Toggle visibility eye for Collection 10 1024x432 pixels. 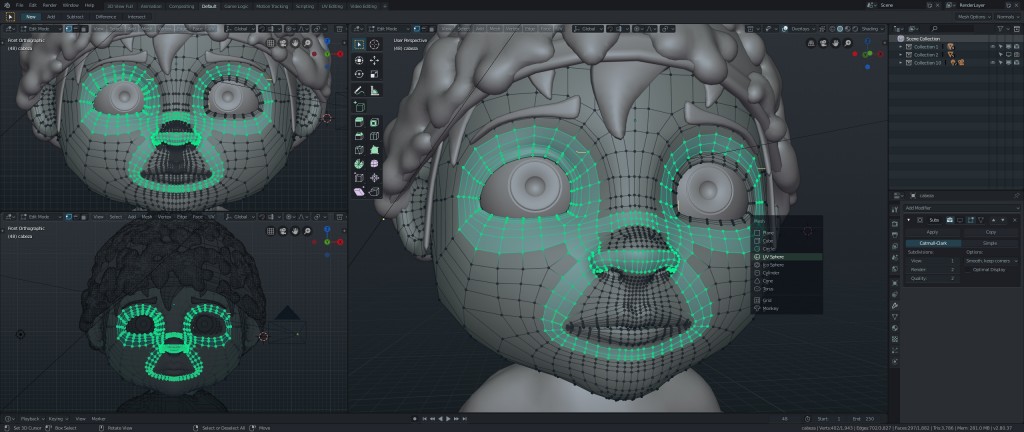992,62
